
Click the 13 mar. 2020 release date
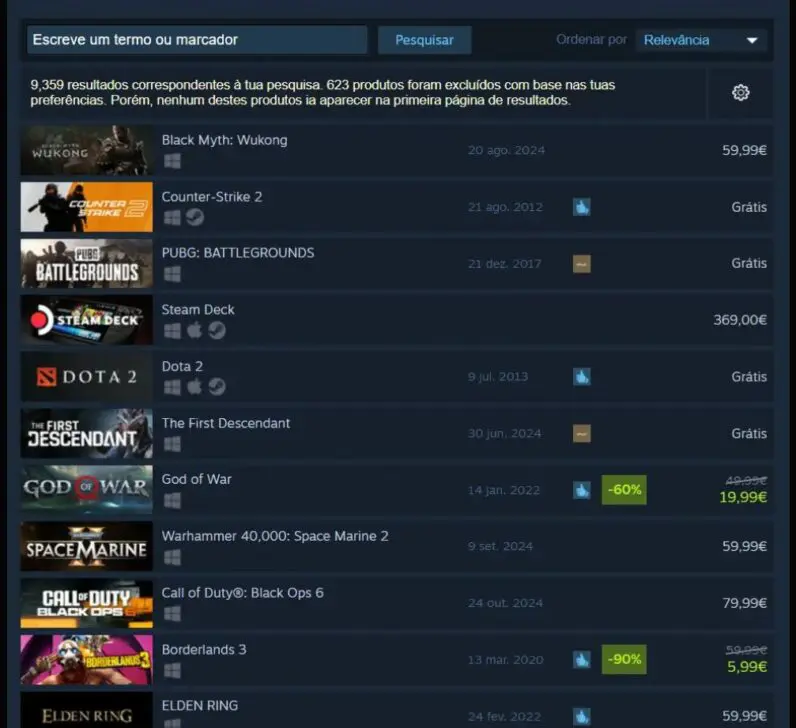point(505,660)
